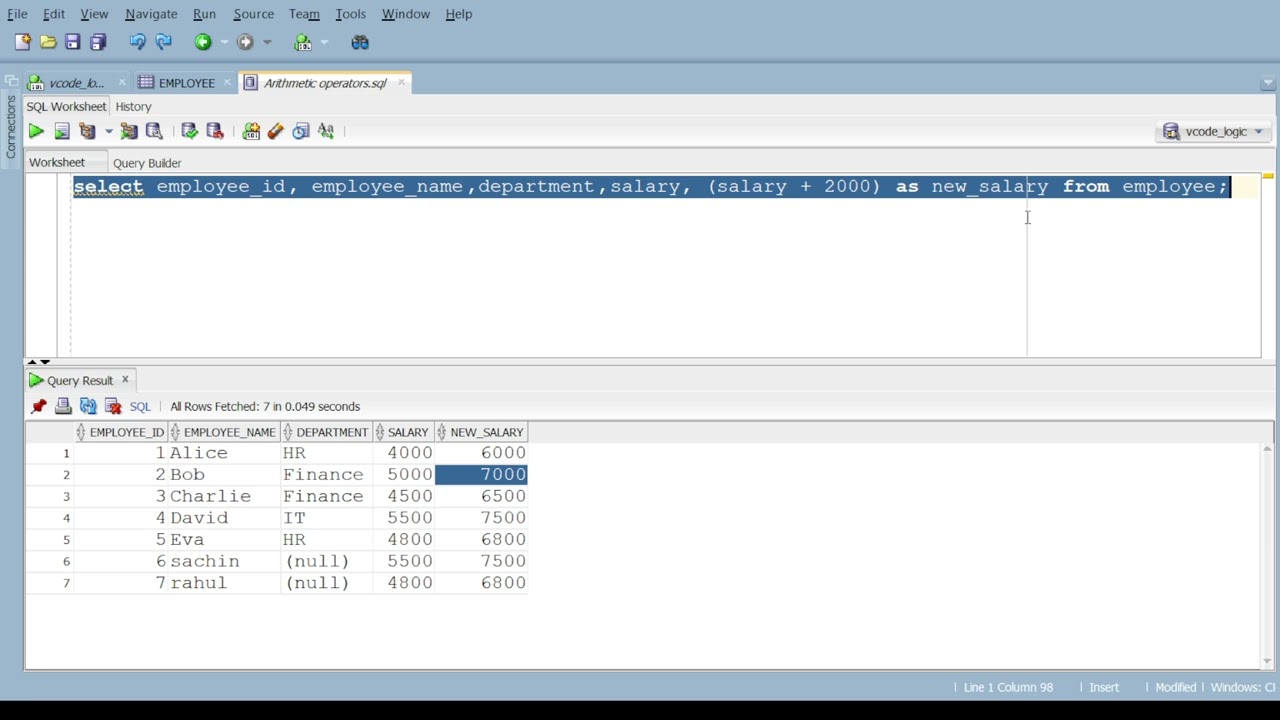Click the To Upper/Lower case icon

(x=326, y=131)
